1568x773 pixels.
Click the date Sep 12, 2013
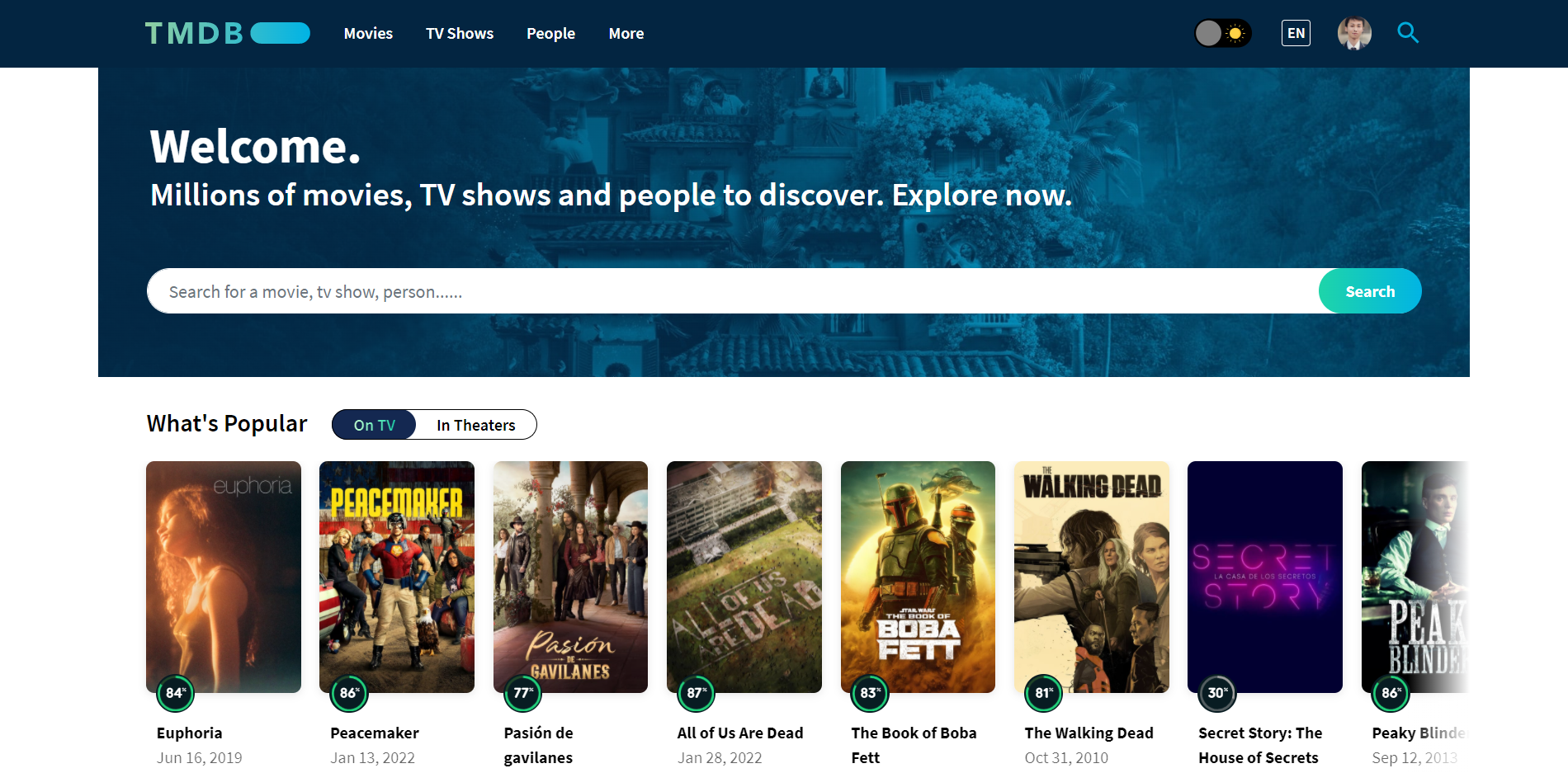[1415, 757]
